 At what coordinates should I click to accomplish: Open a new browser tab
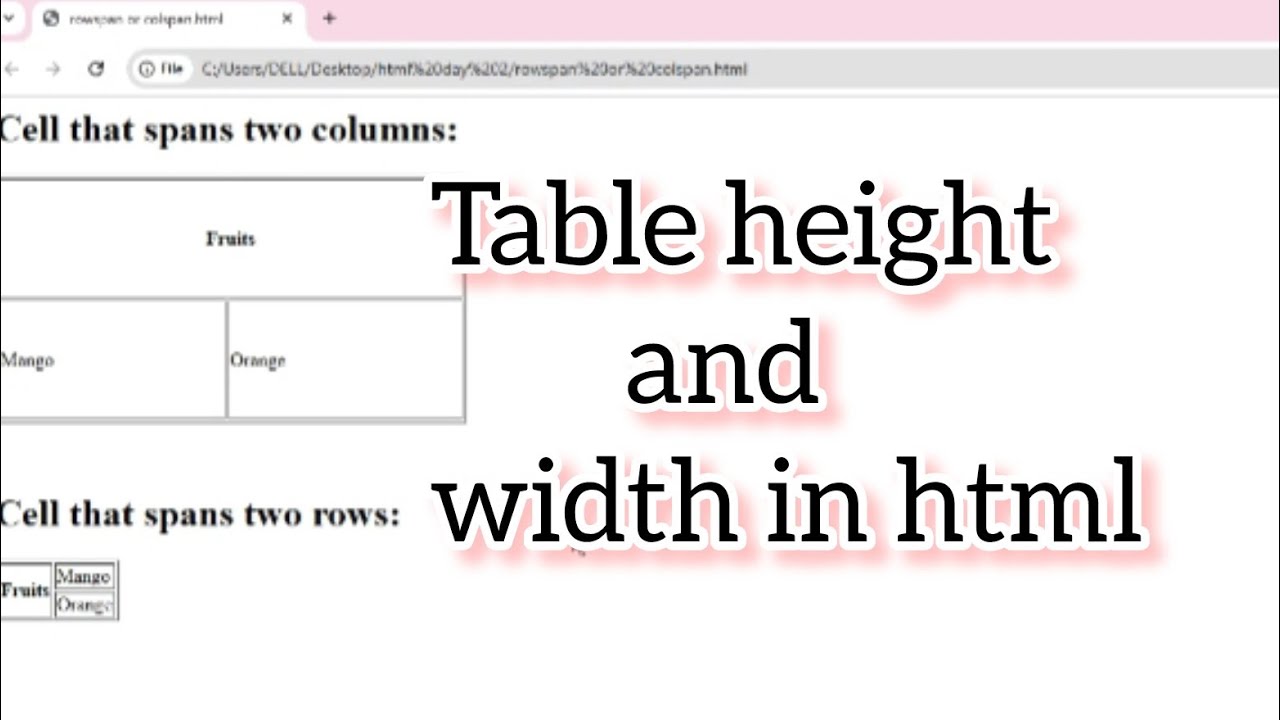pyautogui.click(x=329, y=18)
